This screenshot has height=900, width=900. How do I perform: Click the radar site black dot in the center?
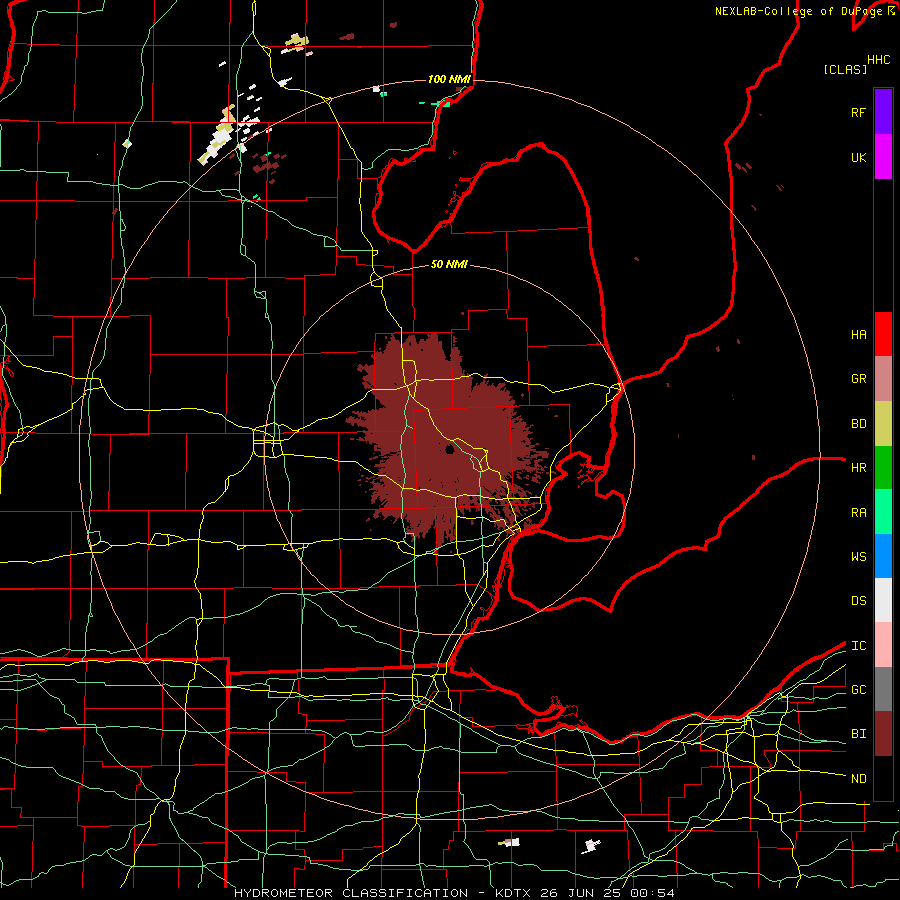coord(450,449)
